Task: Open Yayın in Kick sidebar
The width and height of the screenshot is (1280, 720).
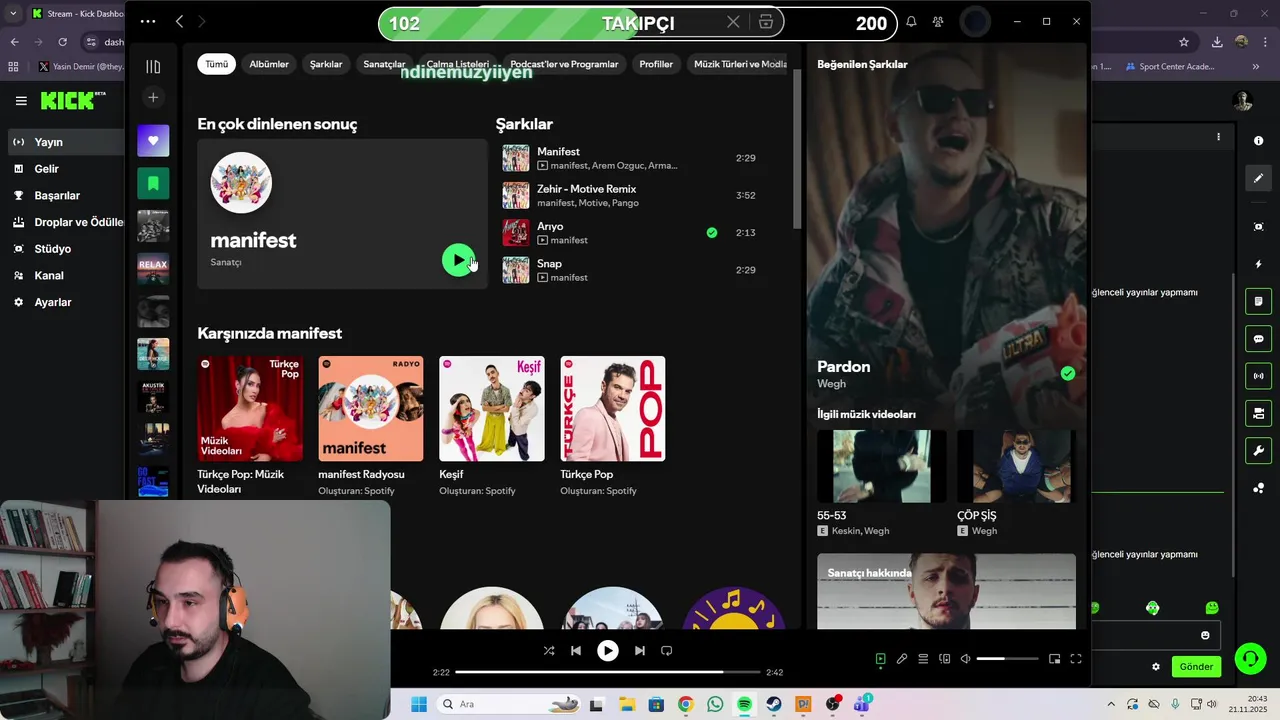Action: pyautogui.click(x=67, y=142)
